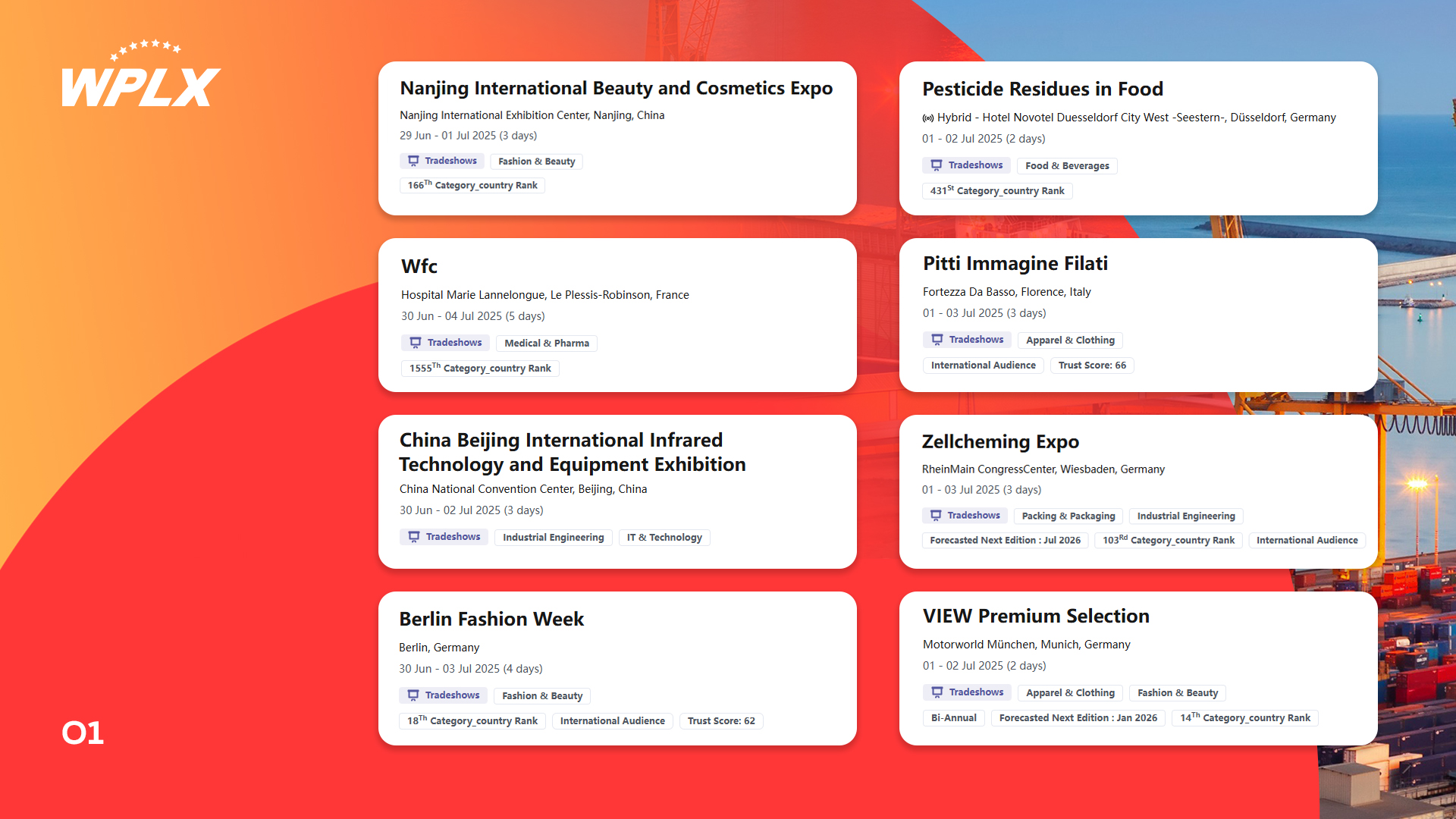The width and height of the screenshot is (1456, 819).
Task: Click Tradeshows icon on Berlin Fashion Week card
Action: (x=413, y=695)
